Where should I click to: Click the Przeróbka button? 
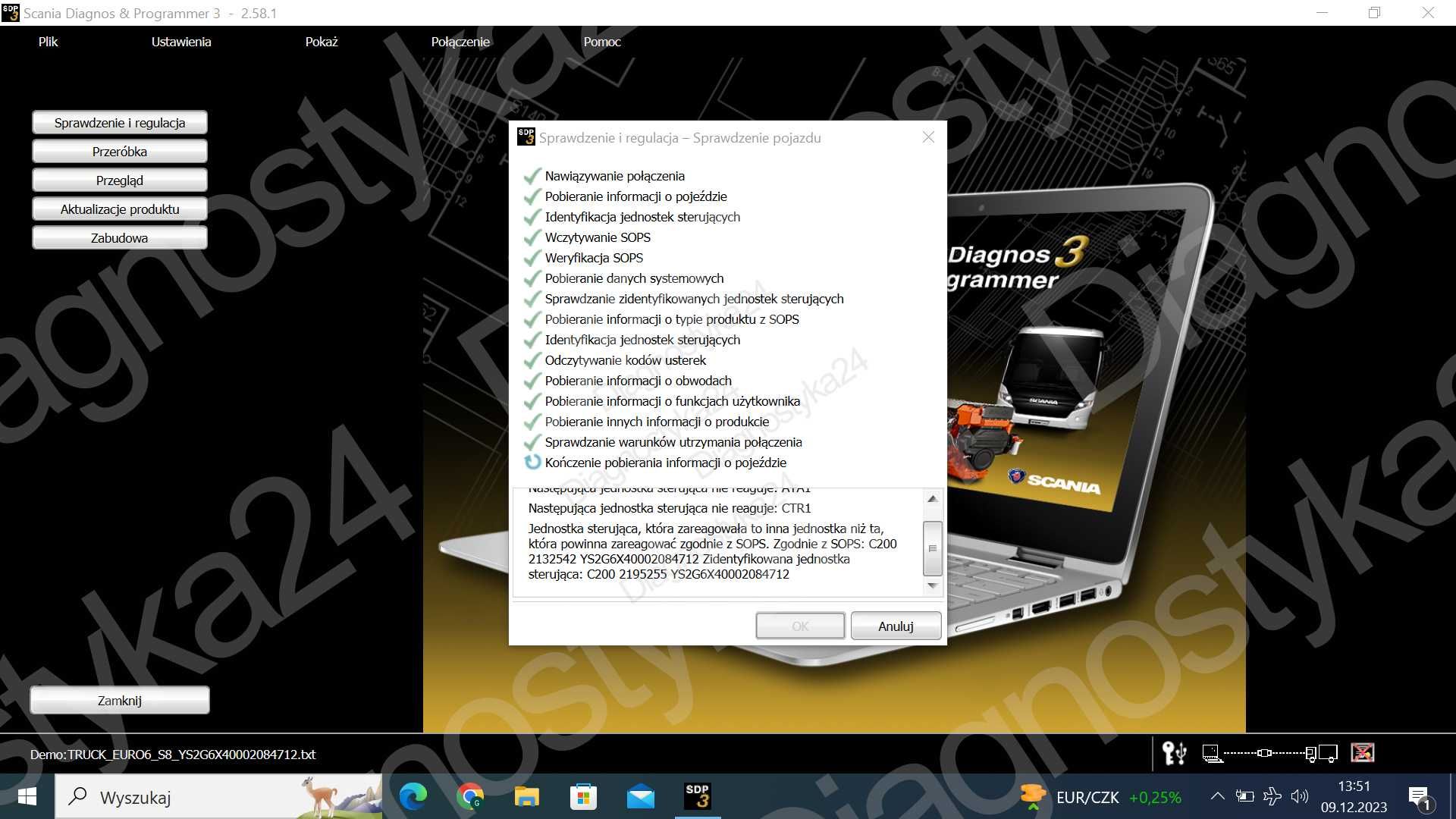(x=120, y=152)
